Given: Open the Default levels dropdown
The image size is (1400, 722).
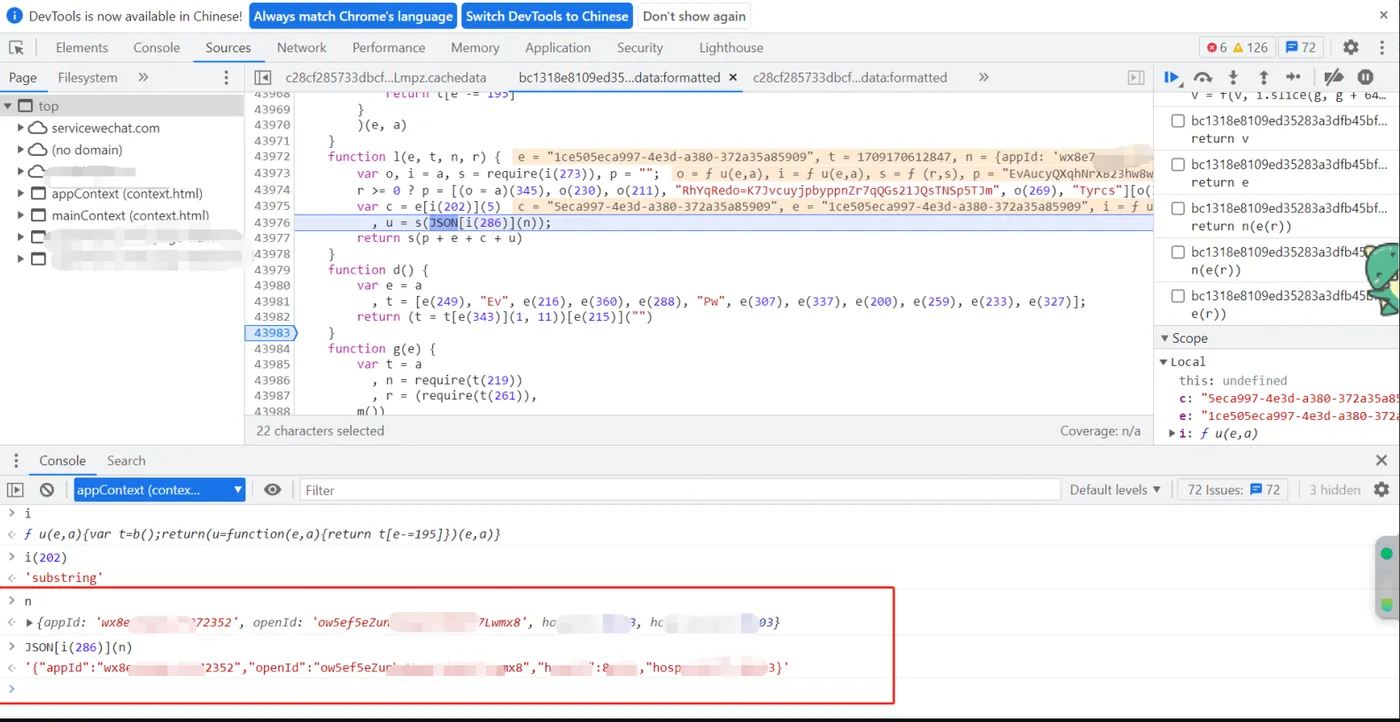Looking at the screenshot, I should [x=1115, y=490].
